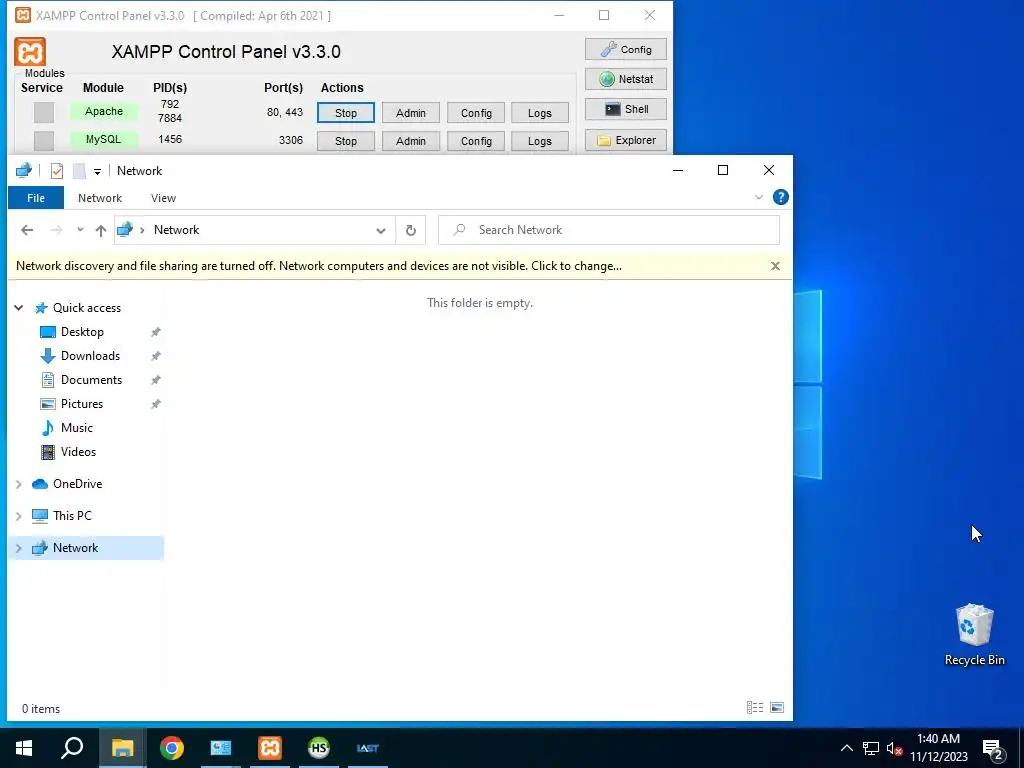The height and width of the screenshot is (768, 1024).
Task: Click the MySQL module label
Action: click(104, 139)
